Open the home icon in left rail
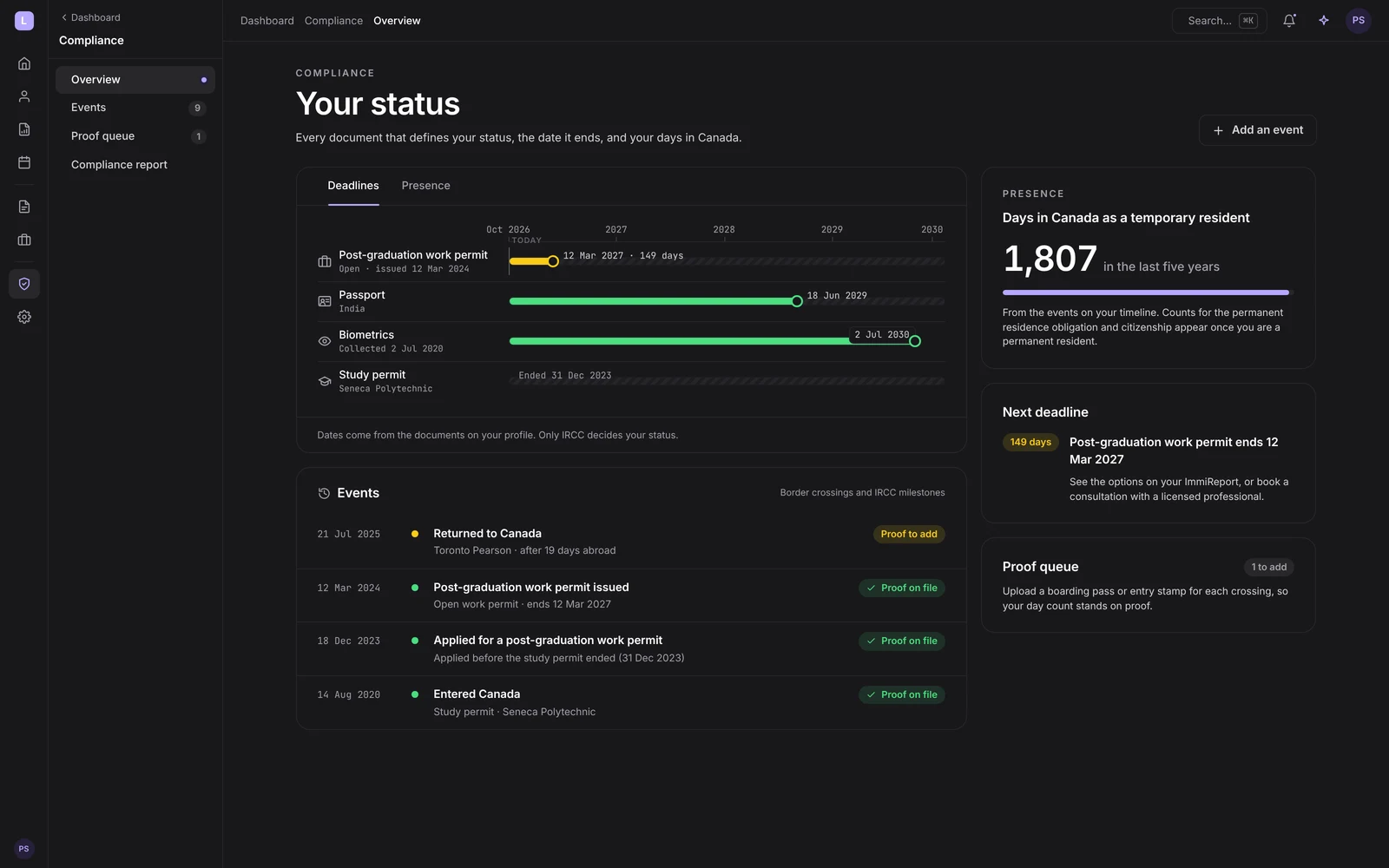1389x868 pixels. tap(24, 63)
